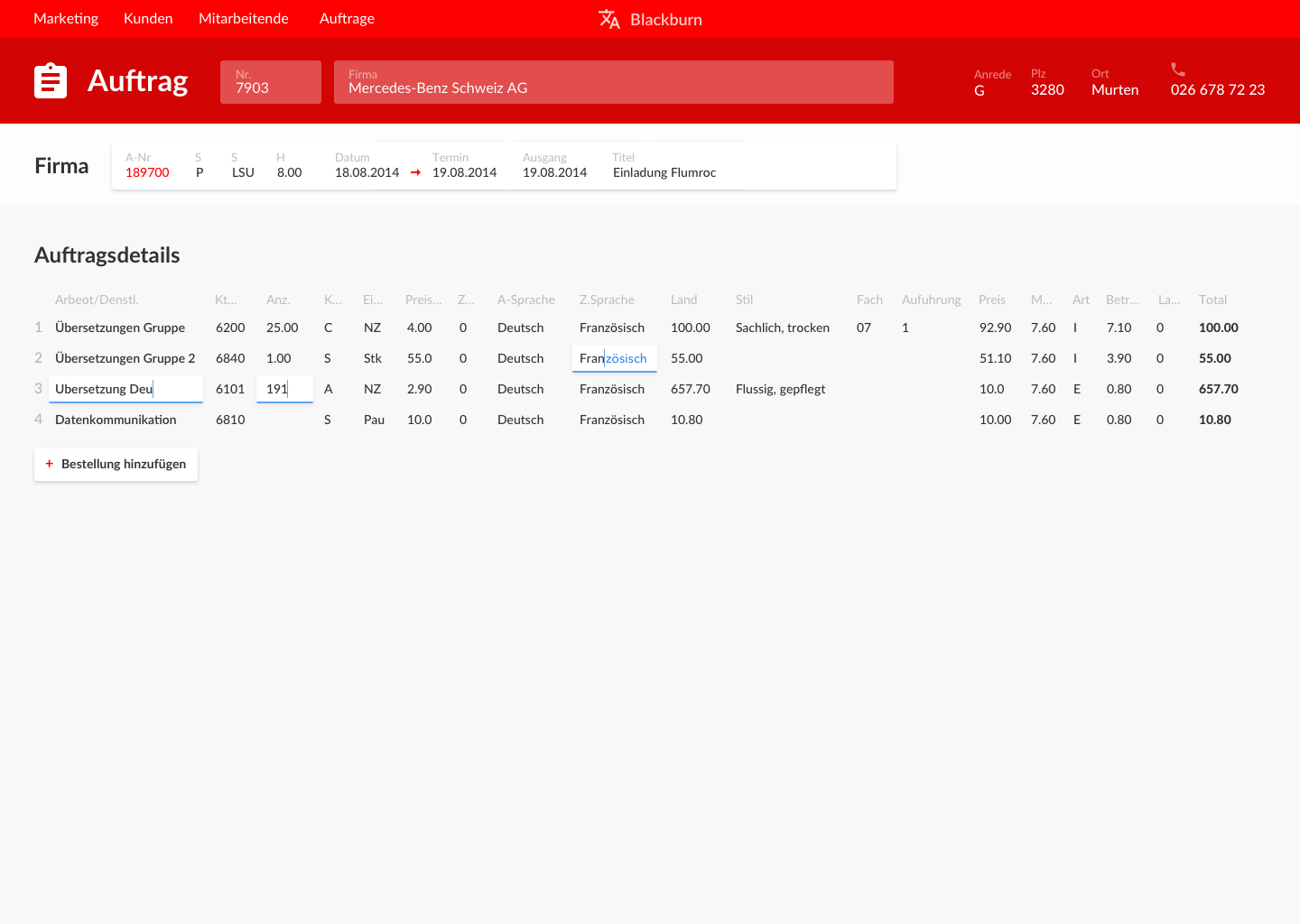Click the red arrow between Datum and Termin
The image size is (1300, 924).
click(x=415, y=172)
